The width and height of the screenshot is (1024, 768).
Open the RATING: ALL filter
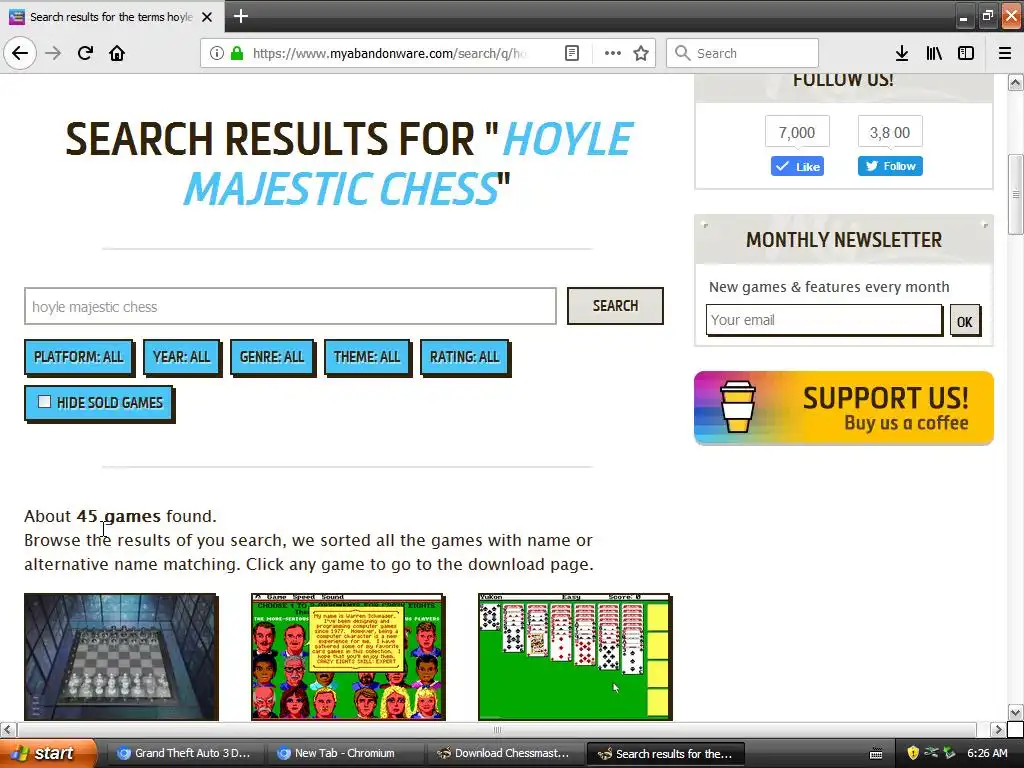tap(465, 357)
